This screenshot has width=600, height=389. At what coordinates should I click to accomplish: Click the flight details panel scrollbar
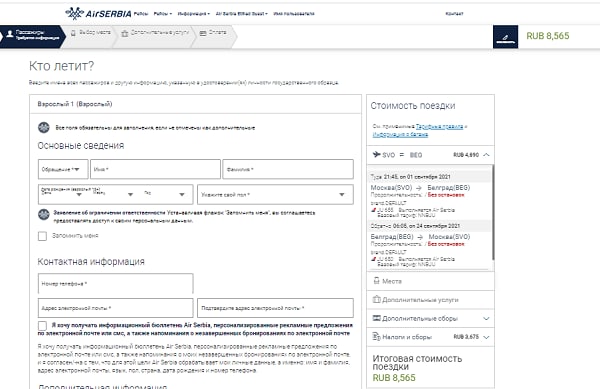[x=493, y=213]
